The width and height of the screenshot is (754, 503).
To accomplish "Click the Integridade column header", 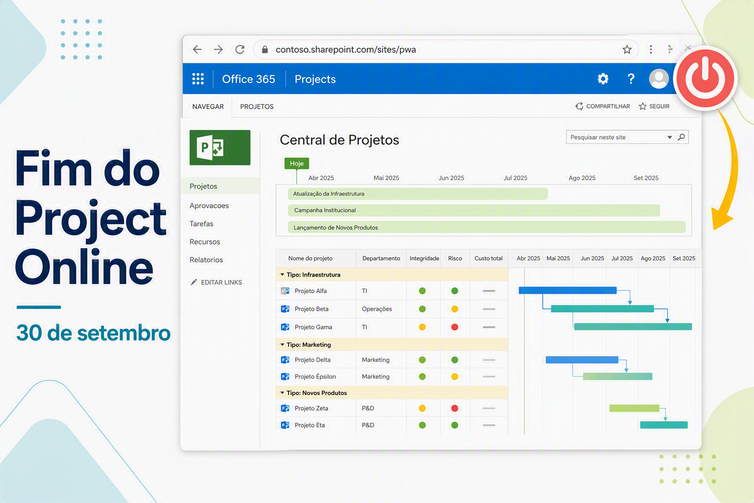I will [424, 258].
